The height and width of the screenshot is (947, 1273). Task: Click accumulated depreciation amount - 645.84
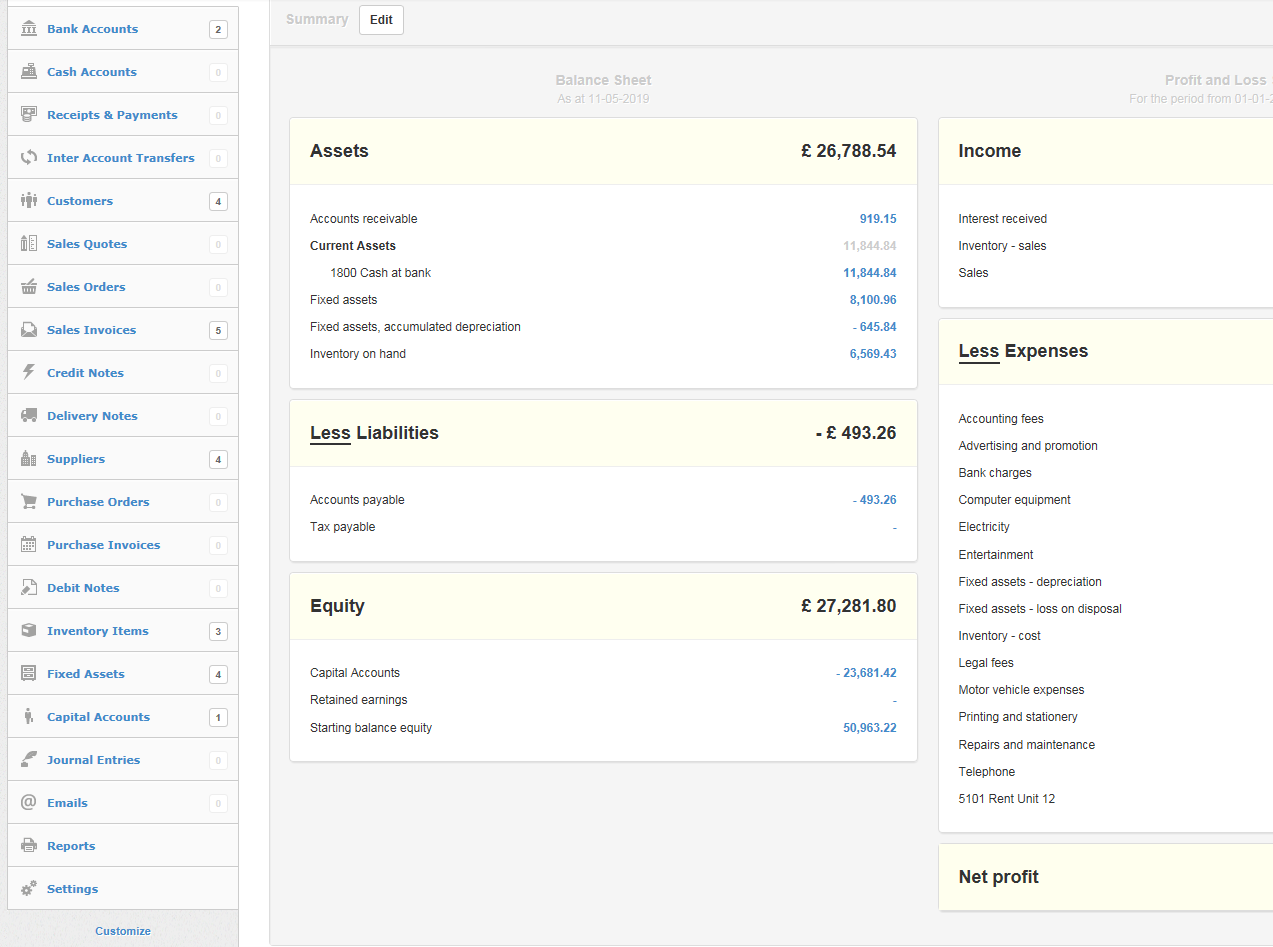point(875,327)
